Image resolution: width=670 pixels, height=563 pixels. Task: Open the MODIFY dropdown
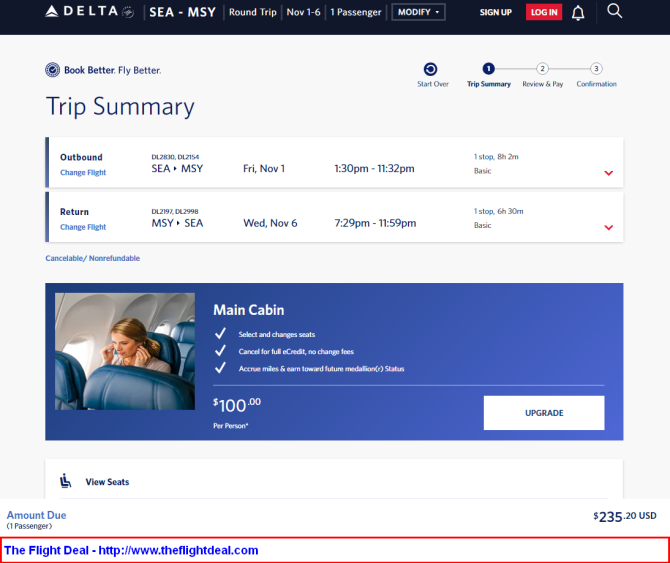coord(418,12)
